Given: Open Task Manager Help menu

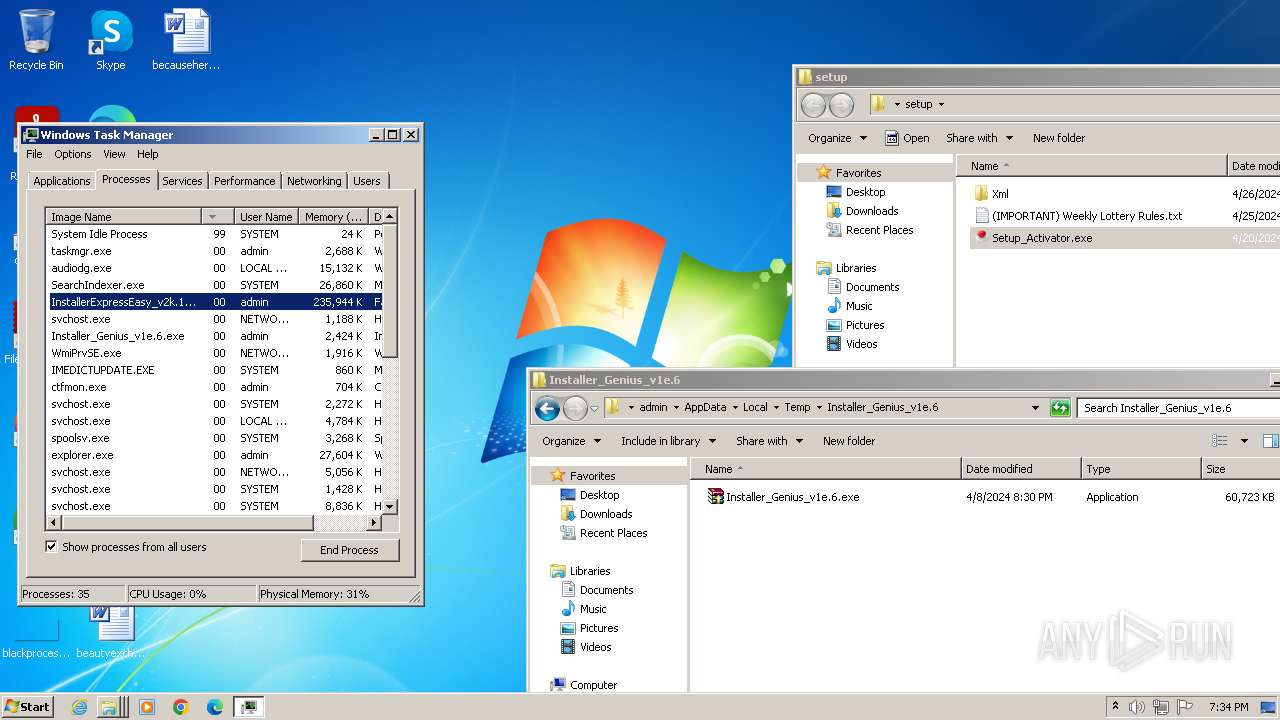Looking at the screenshot, I should pyautogui.click(x=148, y=154).
